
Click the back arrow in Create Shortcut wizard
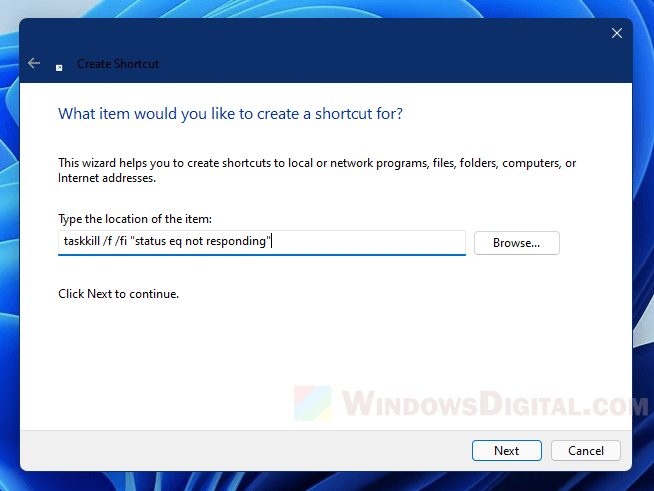34,63
